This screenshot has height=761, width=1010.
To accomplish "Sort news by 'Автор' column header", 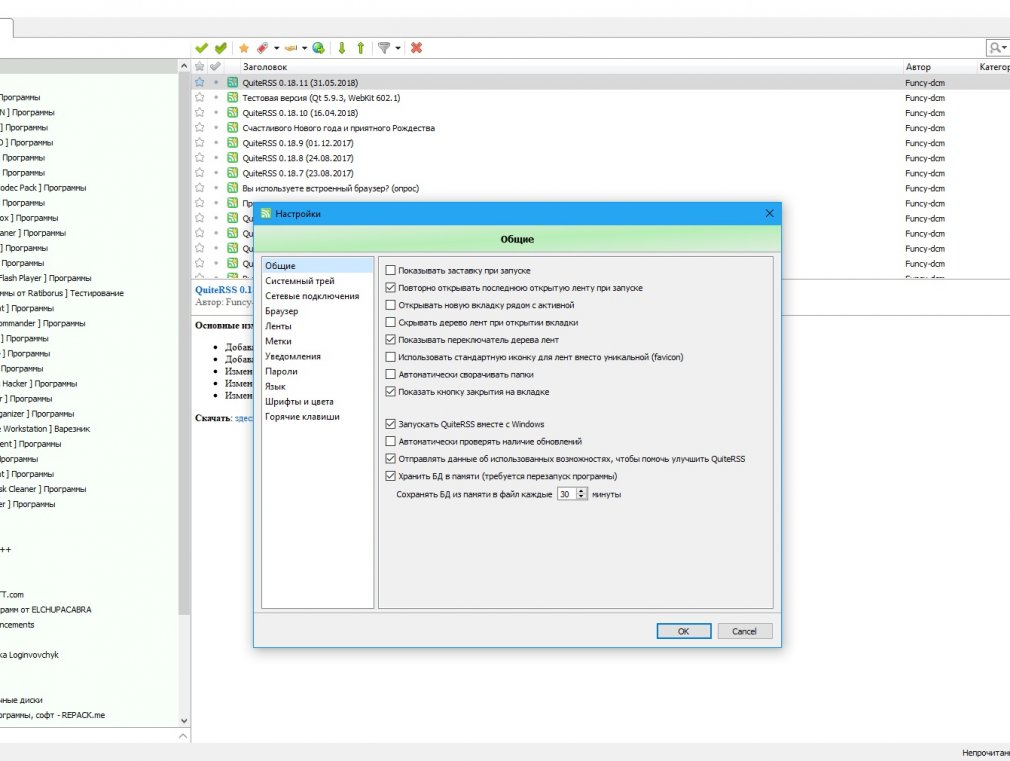I will [x=939, y=66].
